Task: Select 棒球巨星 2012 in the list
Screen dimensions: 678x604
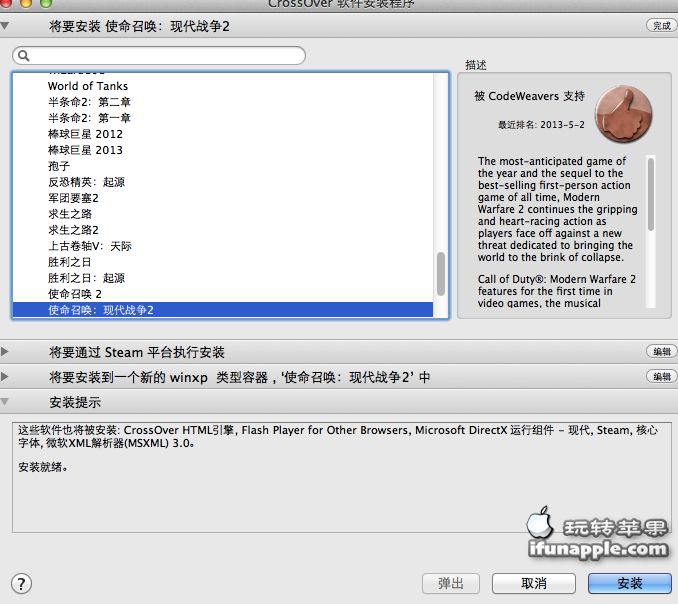Action: pos(223,134)
